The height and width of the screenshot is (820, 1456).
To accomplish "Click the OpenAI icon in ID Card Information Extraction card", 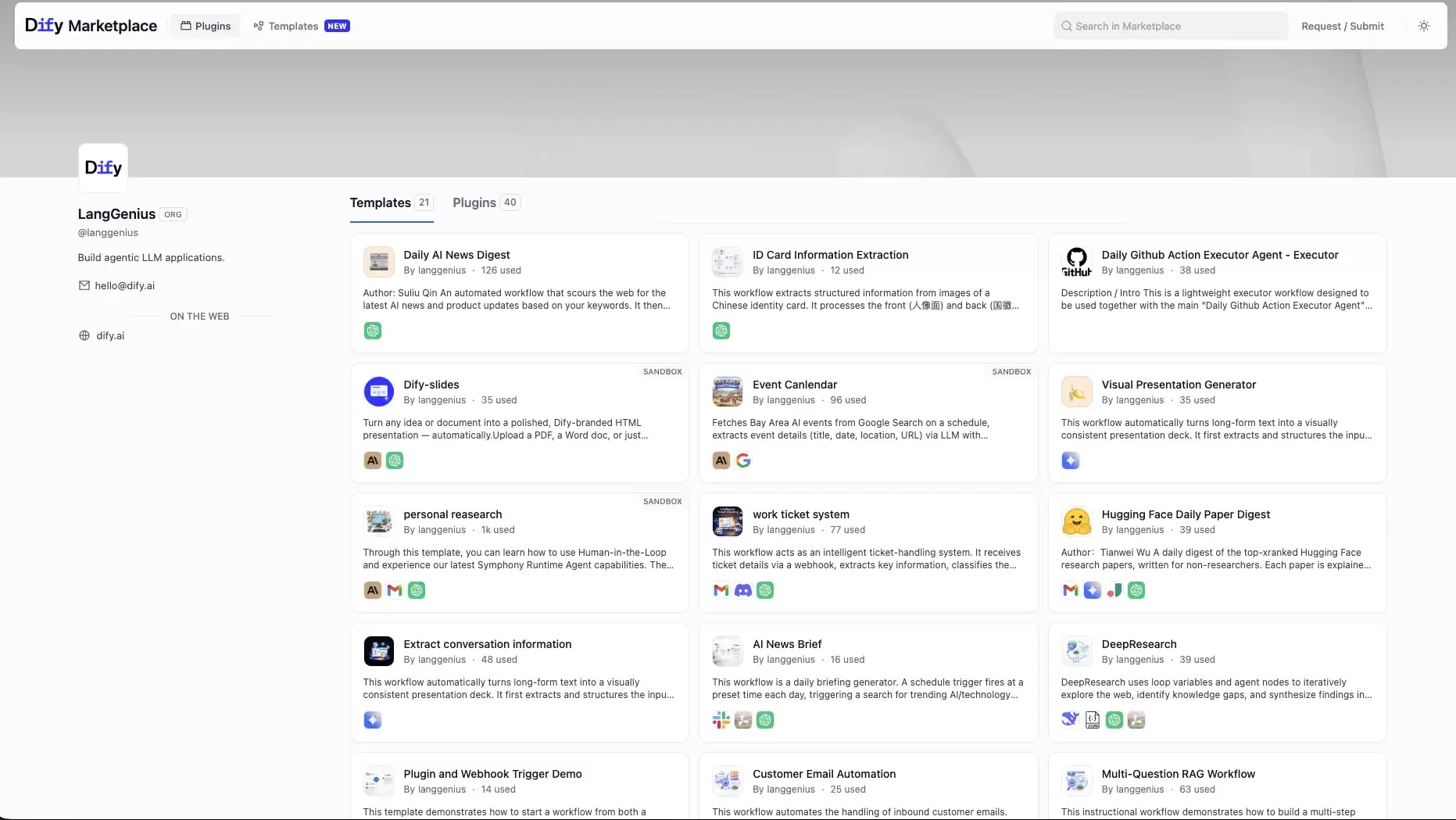I will click(721, 331).
